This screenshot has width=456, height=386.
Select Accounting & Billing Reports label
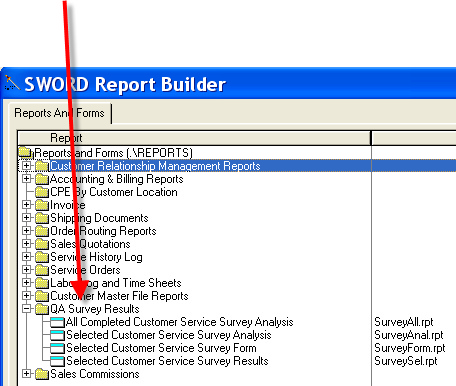click(117, 179)
